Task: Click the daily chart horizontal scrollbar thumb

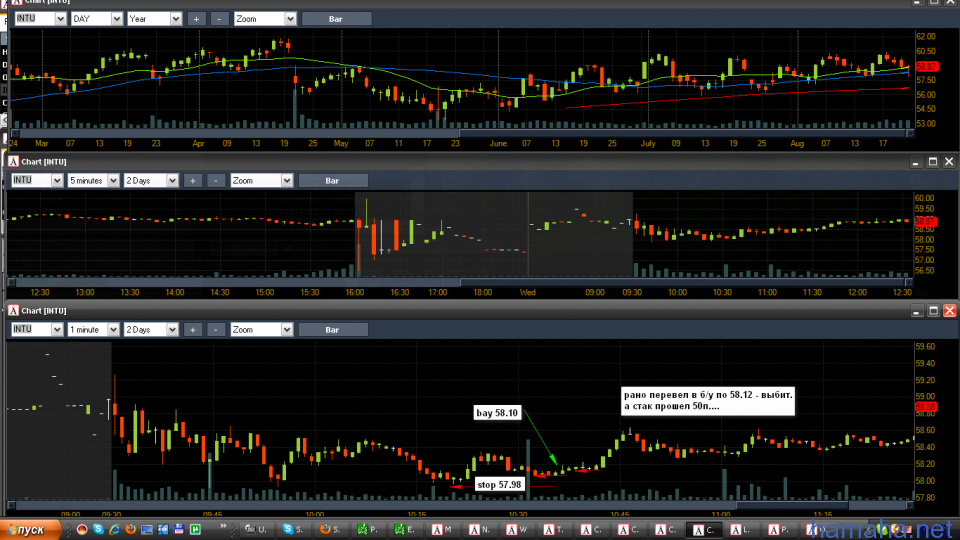Action: click(683, 133)
